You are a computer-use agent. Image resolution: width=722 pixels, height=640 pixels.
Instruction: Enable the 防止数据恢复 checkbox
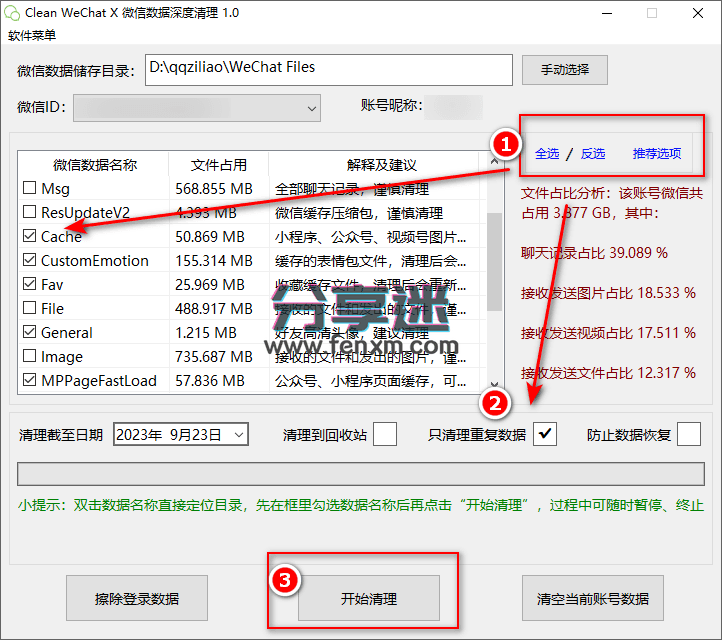(x=689, y=434)
